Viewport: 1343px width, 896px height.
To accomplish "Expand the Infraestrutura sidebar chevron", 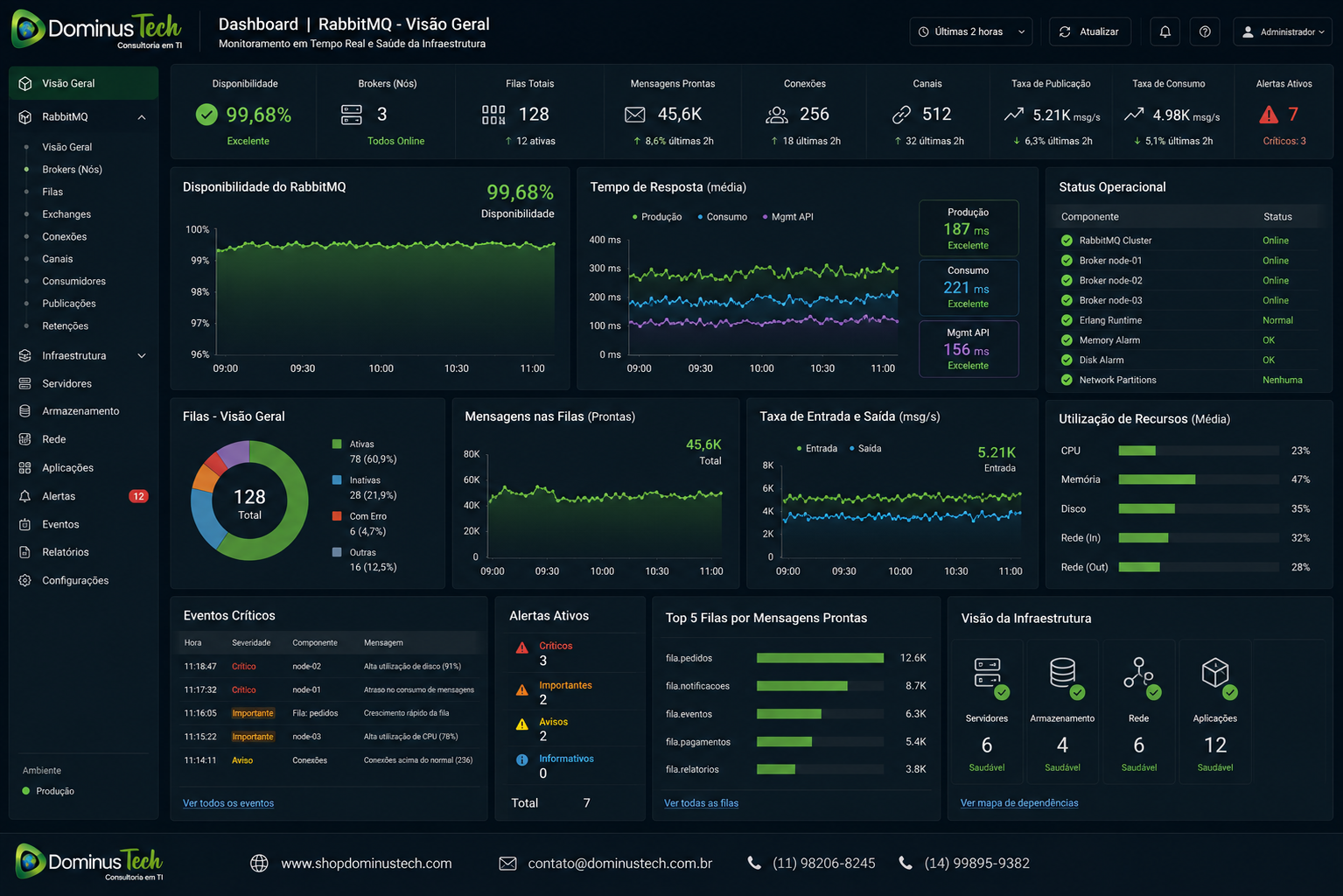I will click(142, 355).
